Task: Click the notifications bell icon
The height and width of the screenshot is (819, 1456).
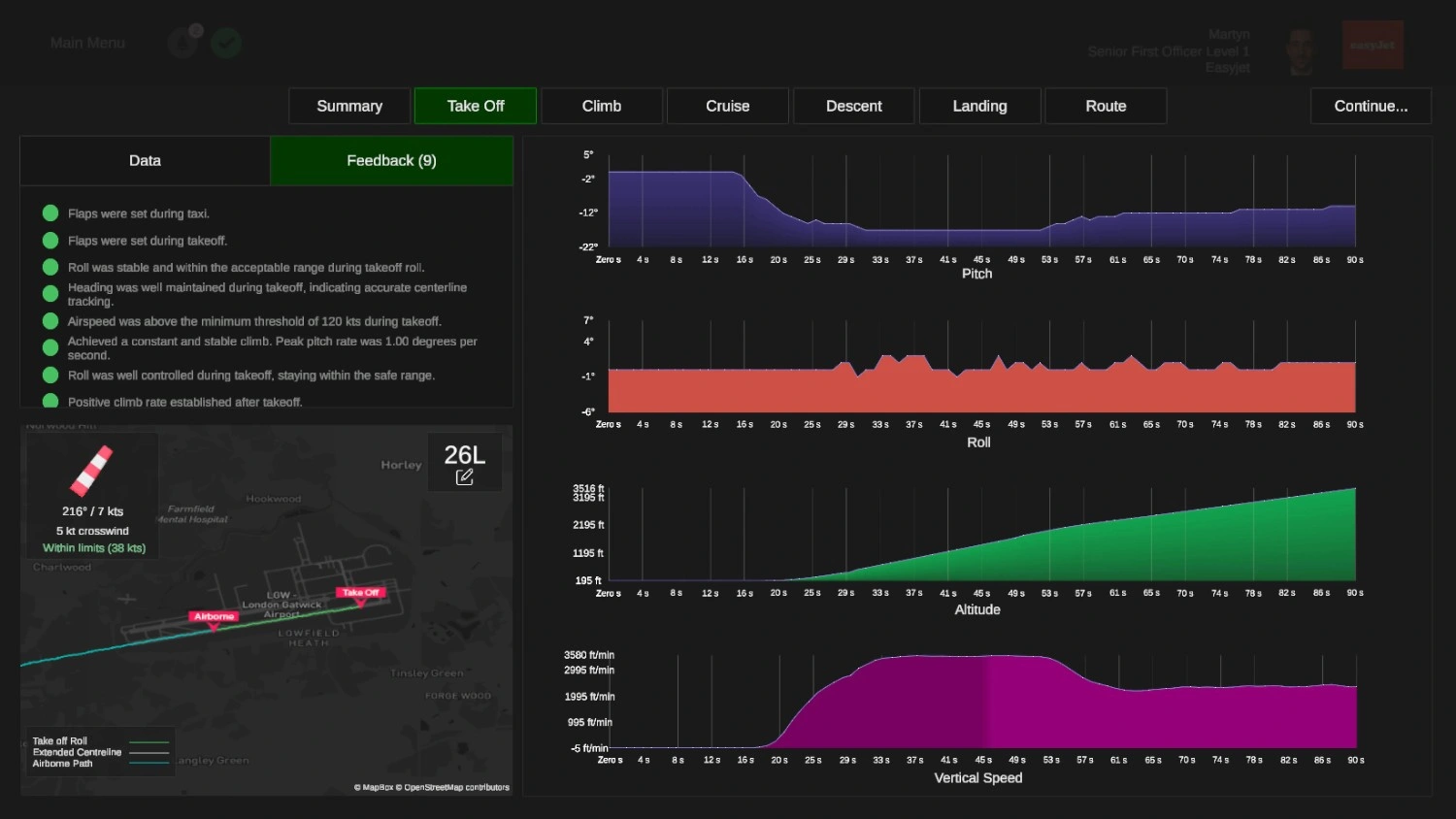Action: 183,43
